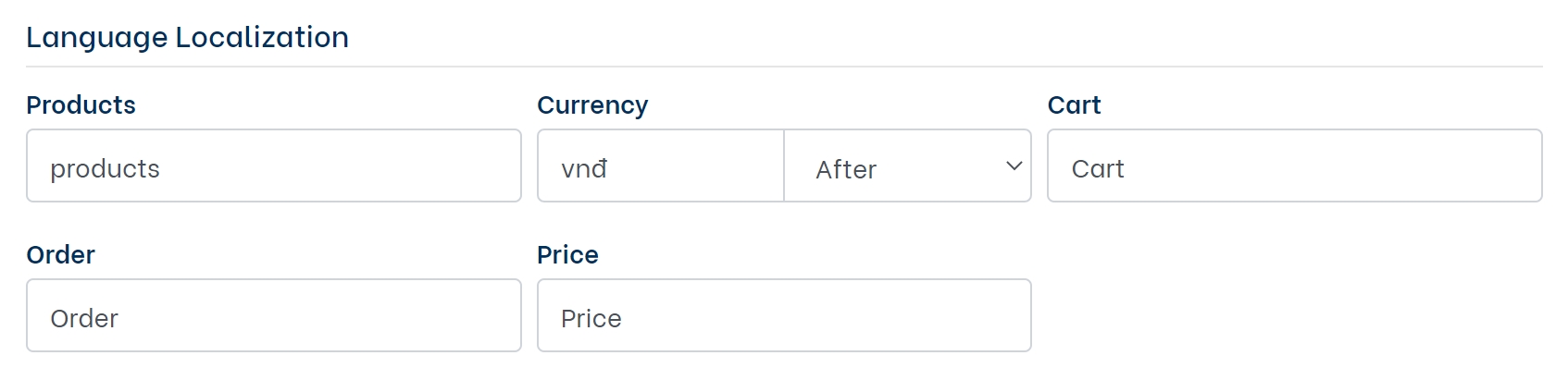
Task: Click the Cart field label
Action: [x=1074, y=105]
